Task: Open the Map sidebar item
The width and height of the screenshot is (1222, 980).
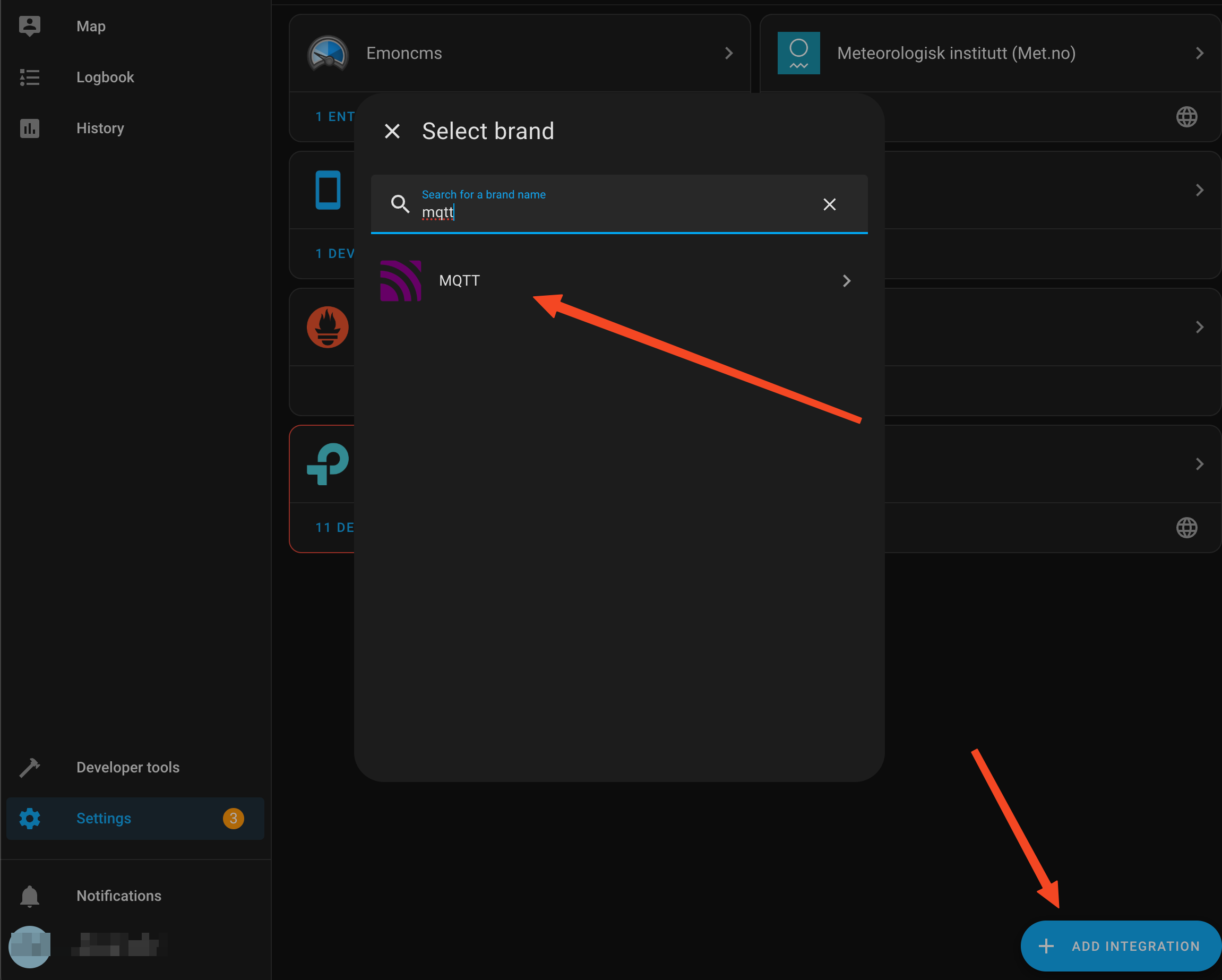Action: coord(91,26)
